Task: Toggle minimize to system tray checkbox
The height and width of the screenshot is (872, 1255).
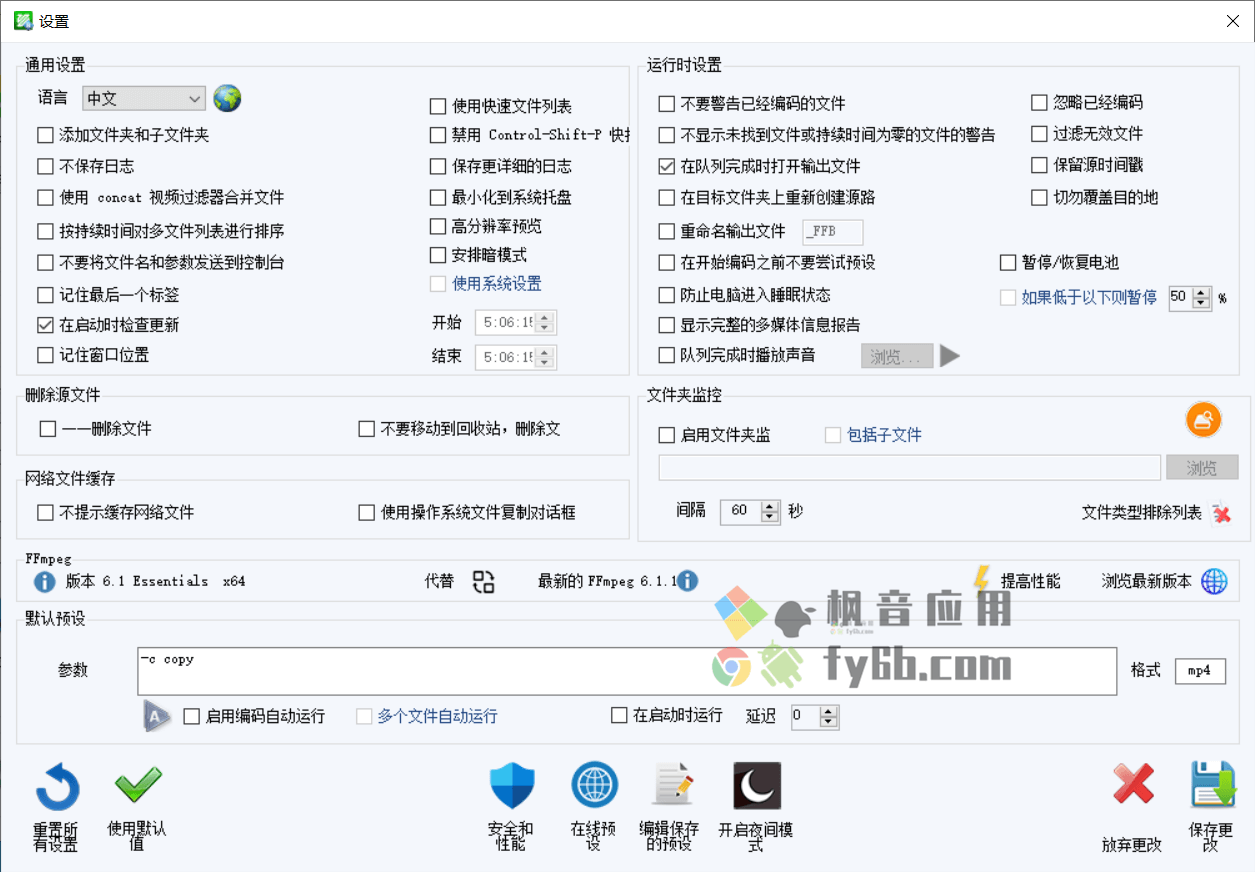Action: [438, 198]
